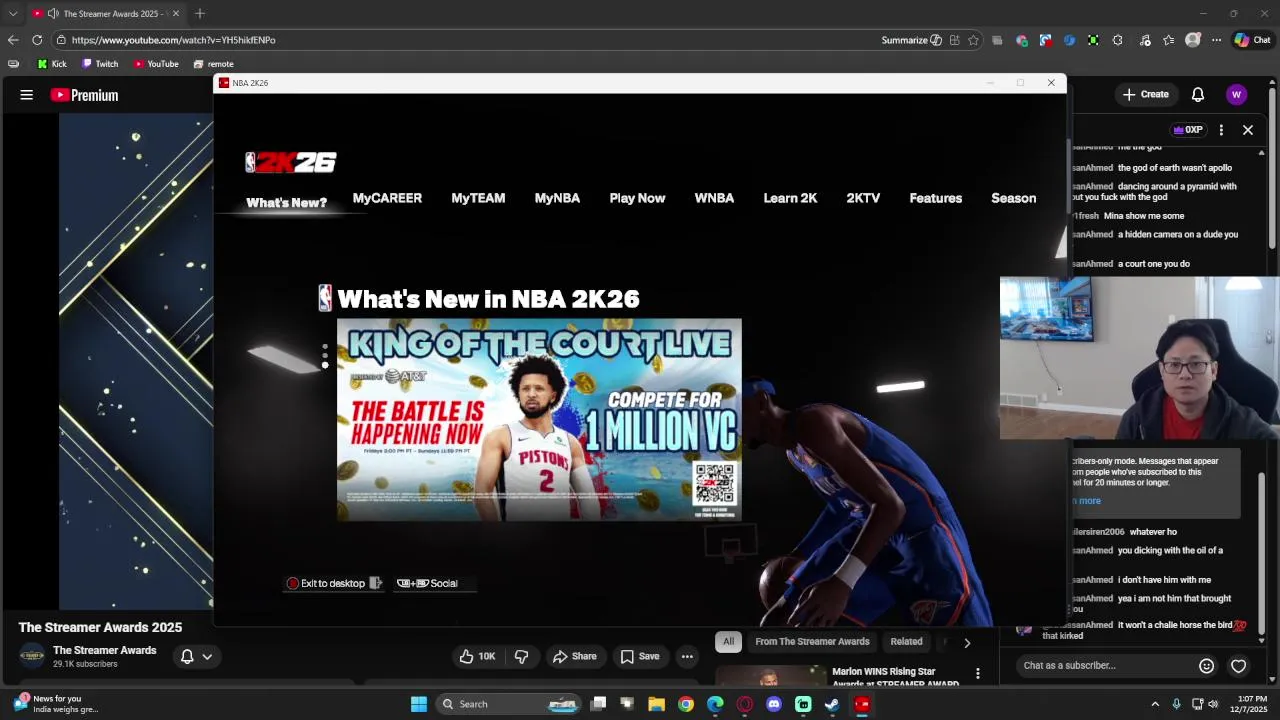The width and height of the screenshot is (1280, 720).
Task: Go back with browser back arrow
Action: click(x=12, y=40)
